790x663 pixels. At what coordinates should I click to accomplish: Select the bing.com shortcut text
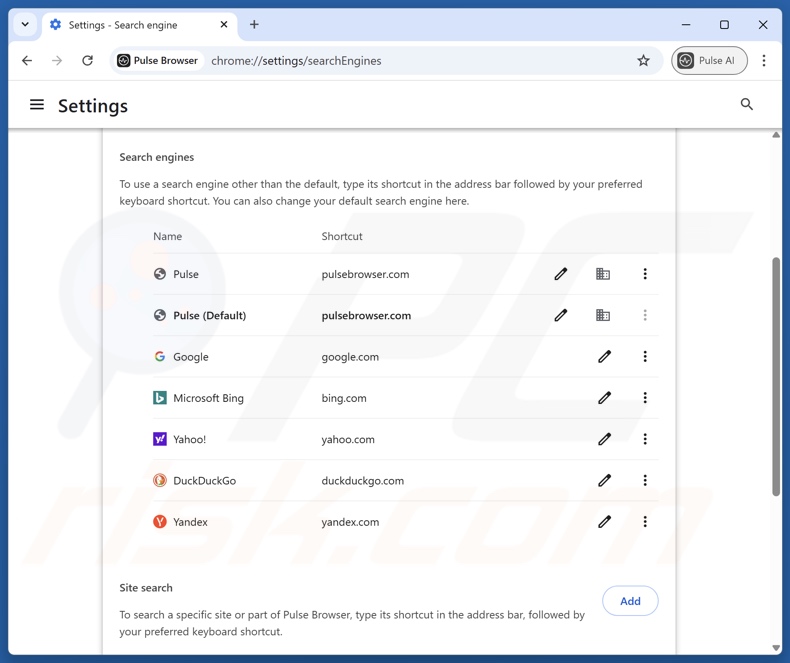point(344,398)
